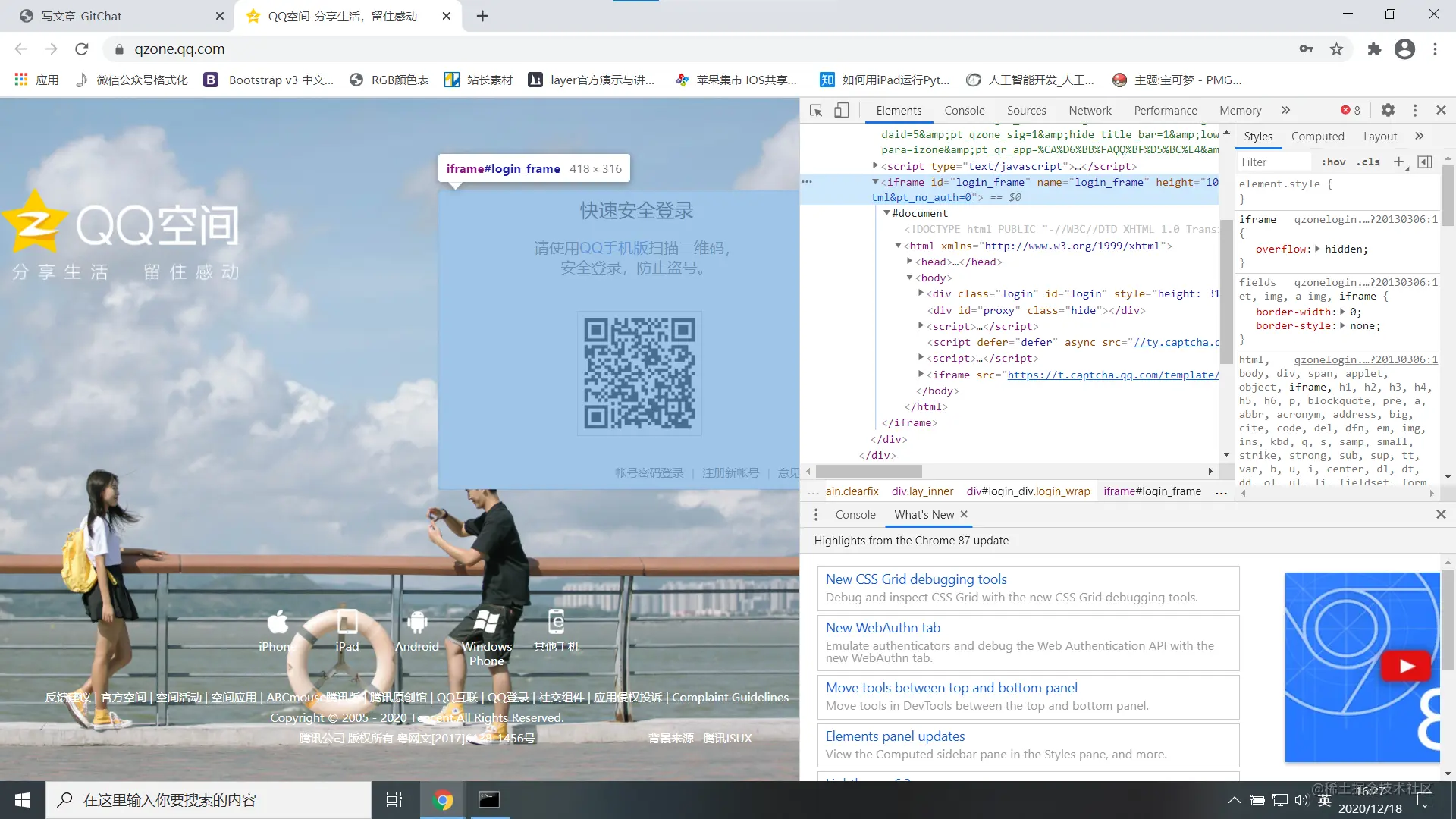Viewport: 1456px width, 819px height.
Task: Open the Windows Start menu
Action: (x=23, y=800)
